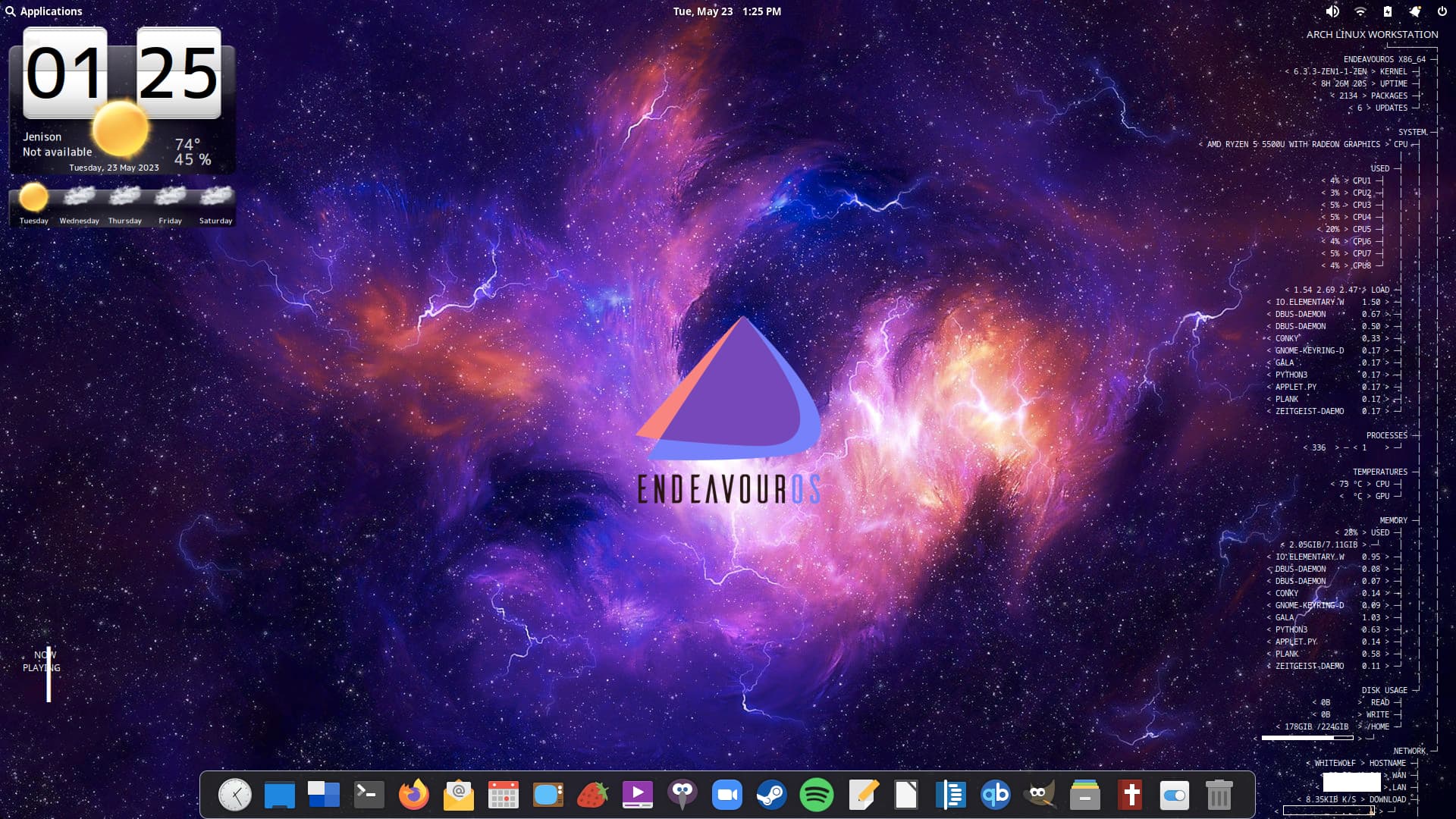Viewport: 1456px width, 819px height.
Task: Select Wednesday forecast in weather widget
Action: (79, 204)
